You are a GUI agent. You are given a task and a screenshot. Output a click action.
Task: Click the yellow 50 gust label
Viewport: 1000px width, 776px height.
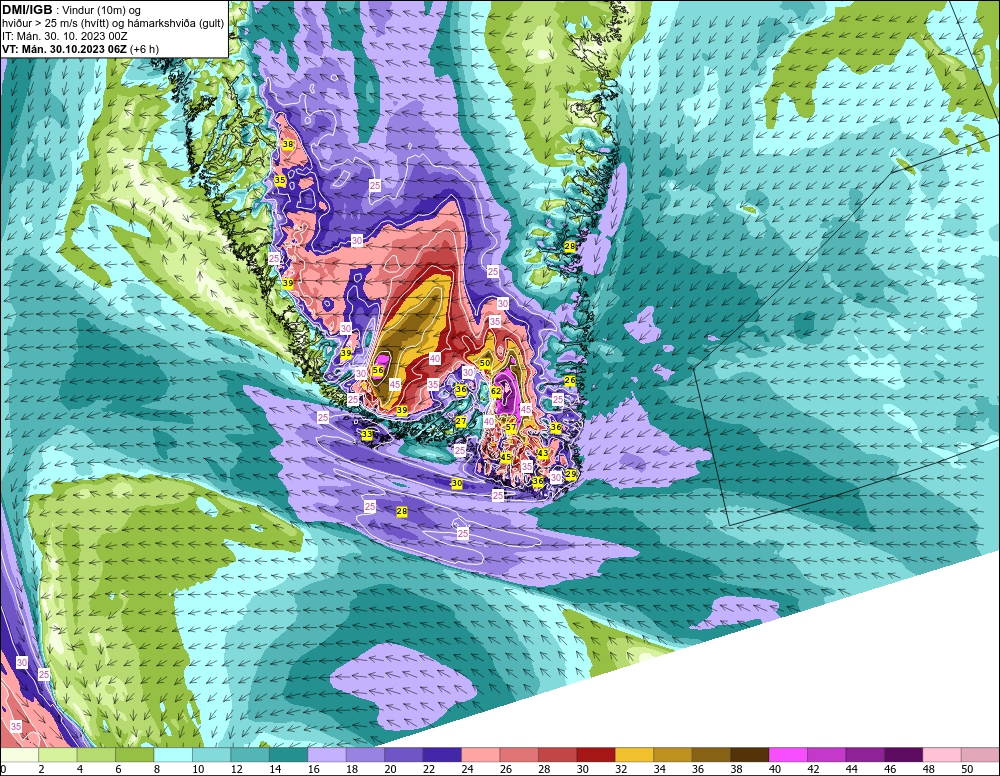coord(485,363)
